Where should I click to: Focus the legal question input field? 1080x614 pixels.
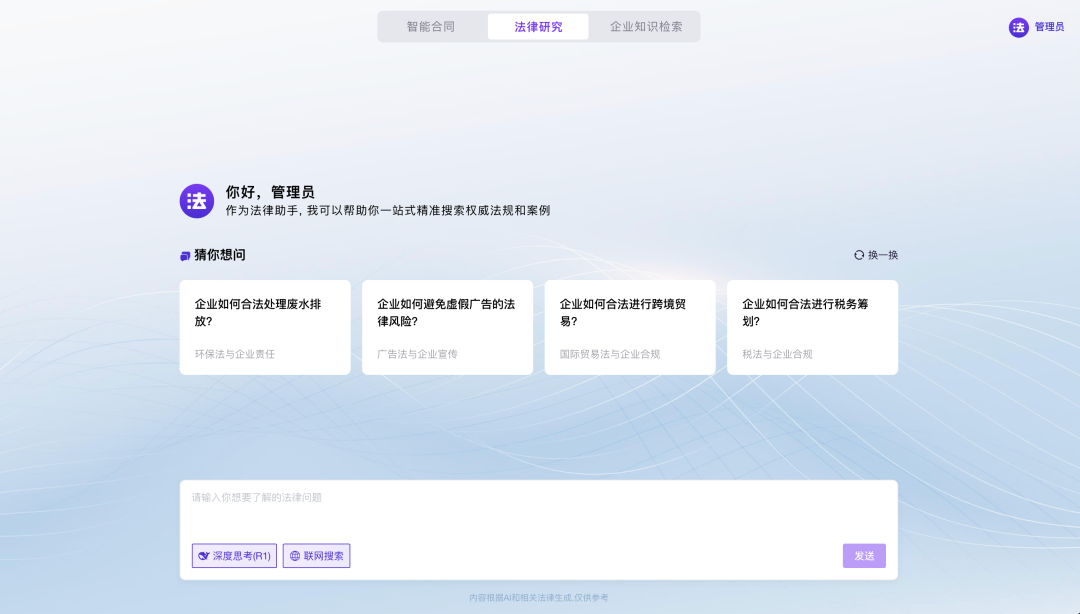pos(538,510)
